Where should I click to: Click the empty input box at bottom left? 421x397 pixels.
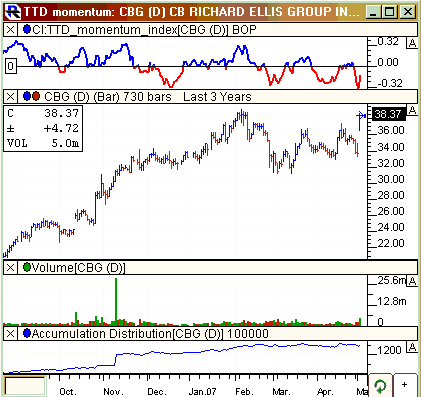click(x=25, y=386)
